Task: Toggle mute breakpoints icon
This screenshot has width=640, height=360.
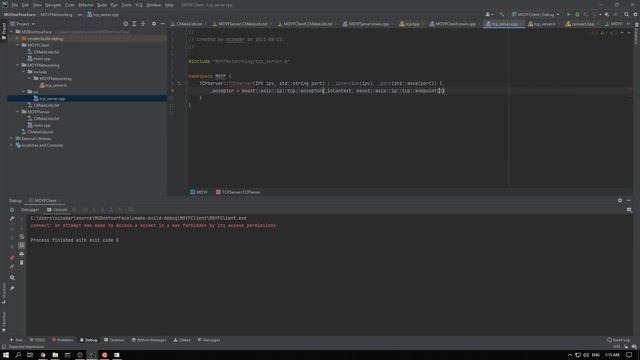Action: coord(12,267)
